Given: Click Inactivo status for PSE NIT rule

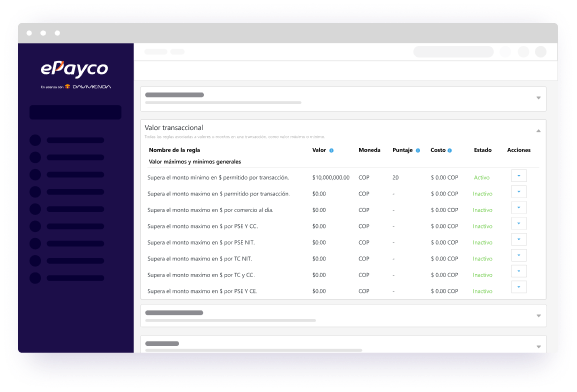Looking at the screenshot, I should point(482,243).
